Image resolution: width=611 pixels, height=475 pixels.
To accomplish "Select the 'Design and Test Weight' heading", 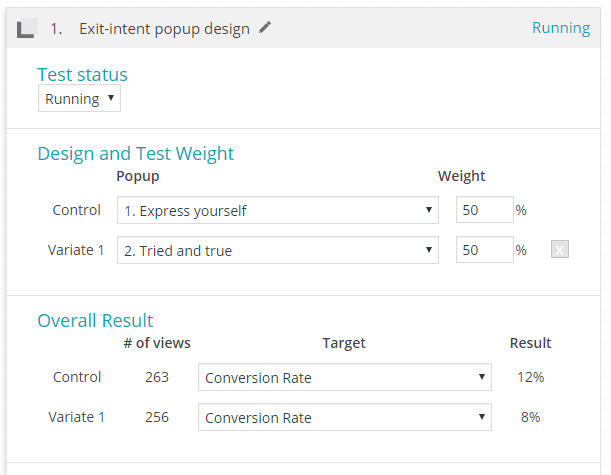I will tap(135, 153).
